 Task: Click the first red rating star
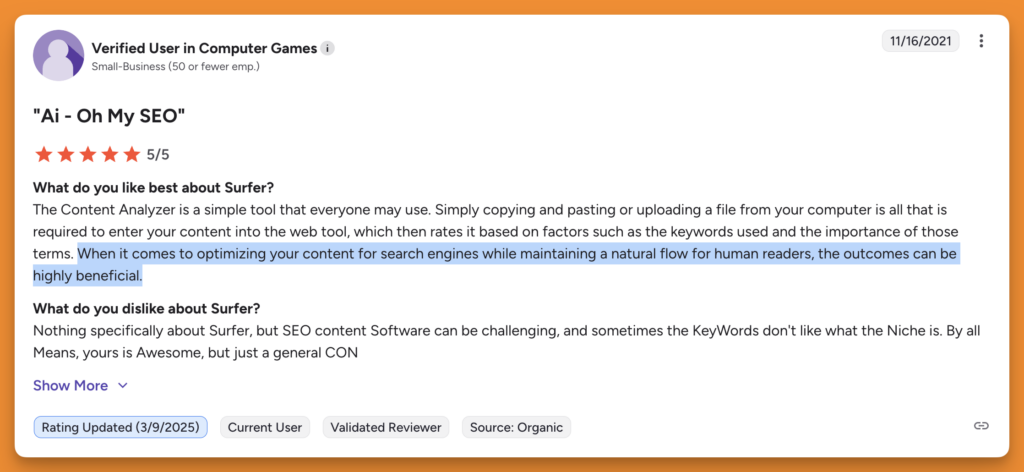pos(43,154)
